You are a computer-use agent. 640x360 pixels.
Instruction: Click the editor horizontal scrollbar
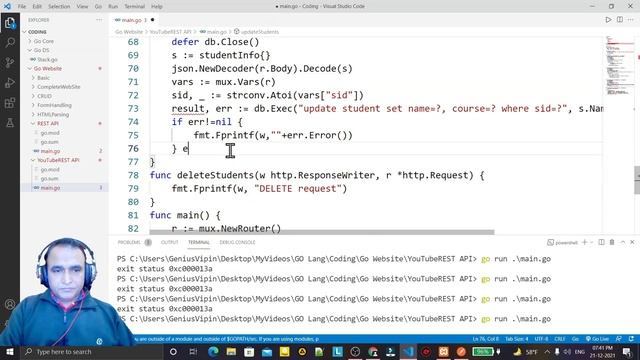click(322, 232)
